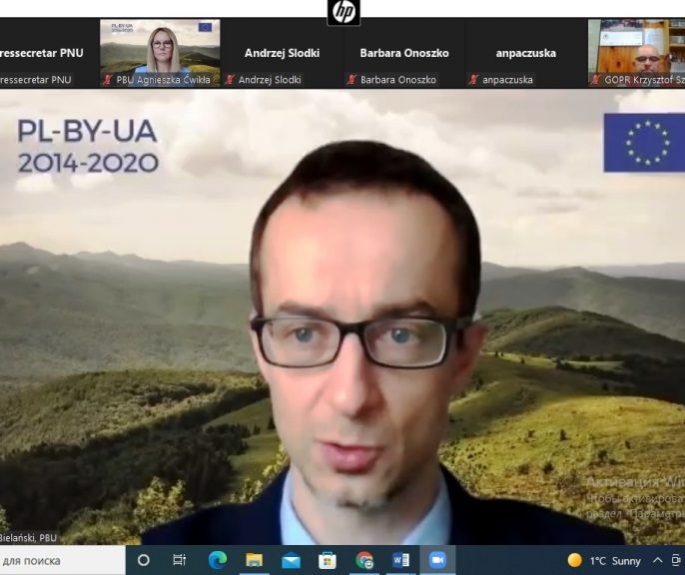
Task: Select the Barbara Onoszko participant tile
Action: (x=404, y=53)
